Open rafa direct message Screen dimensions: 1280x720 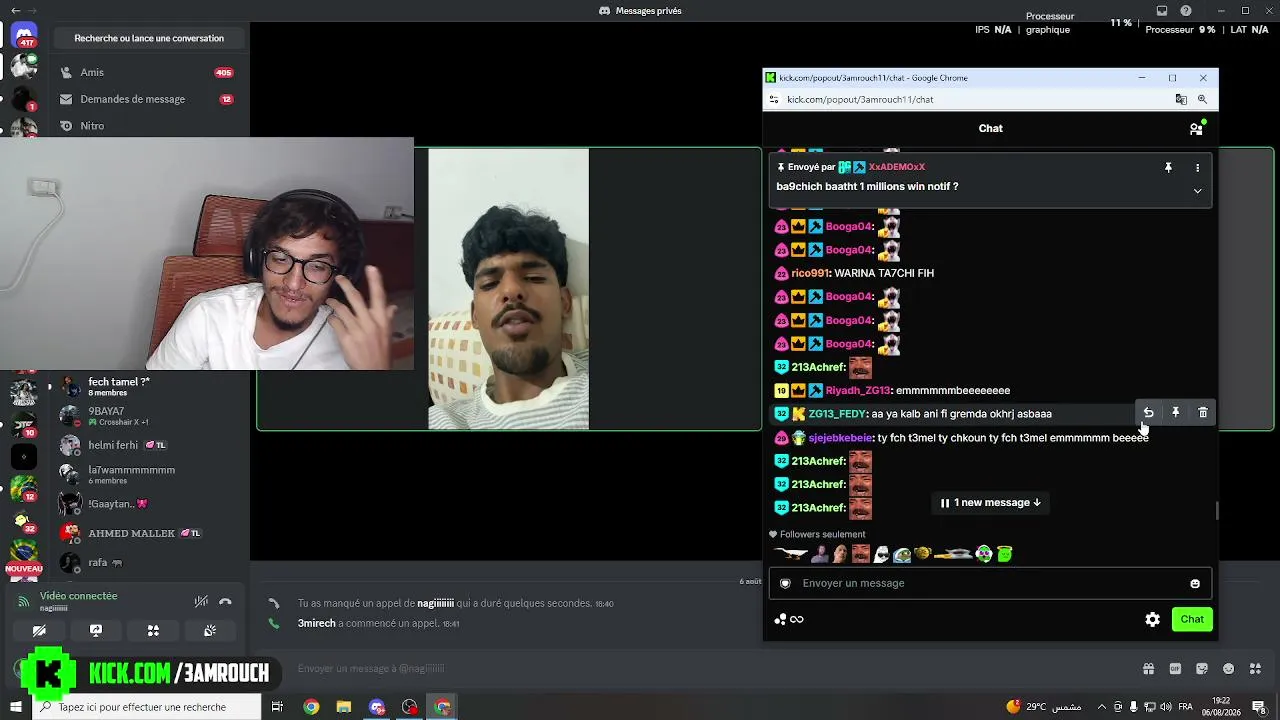pos(148,562)
